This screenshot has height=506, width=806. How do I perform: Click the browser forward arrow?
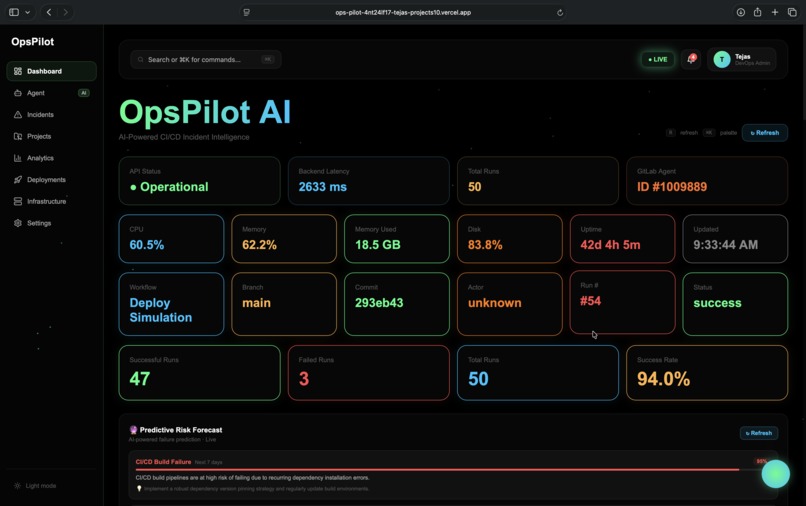point(65,12)
